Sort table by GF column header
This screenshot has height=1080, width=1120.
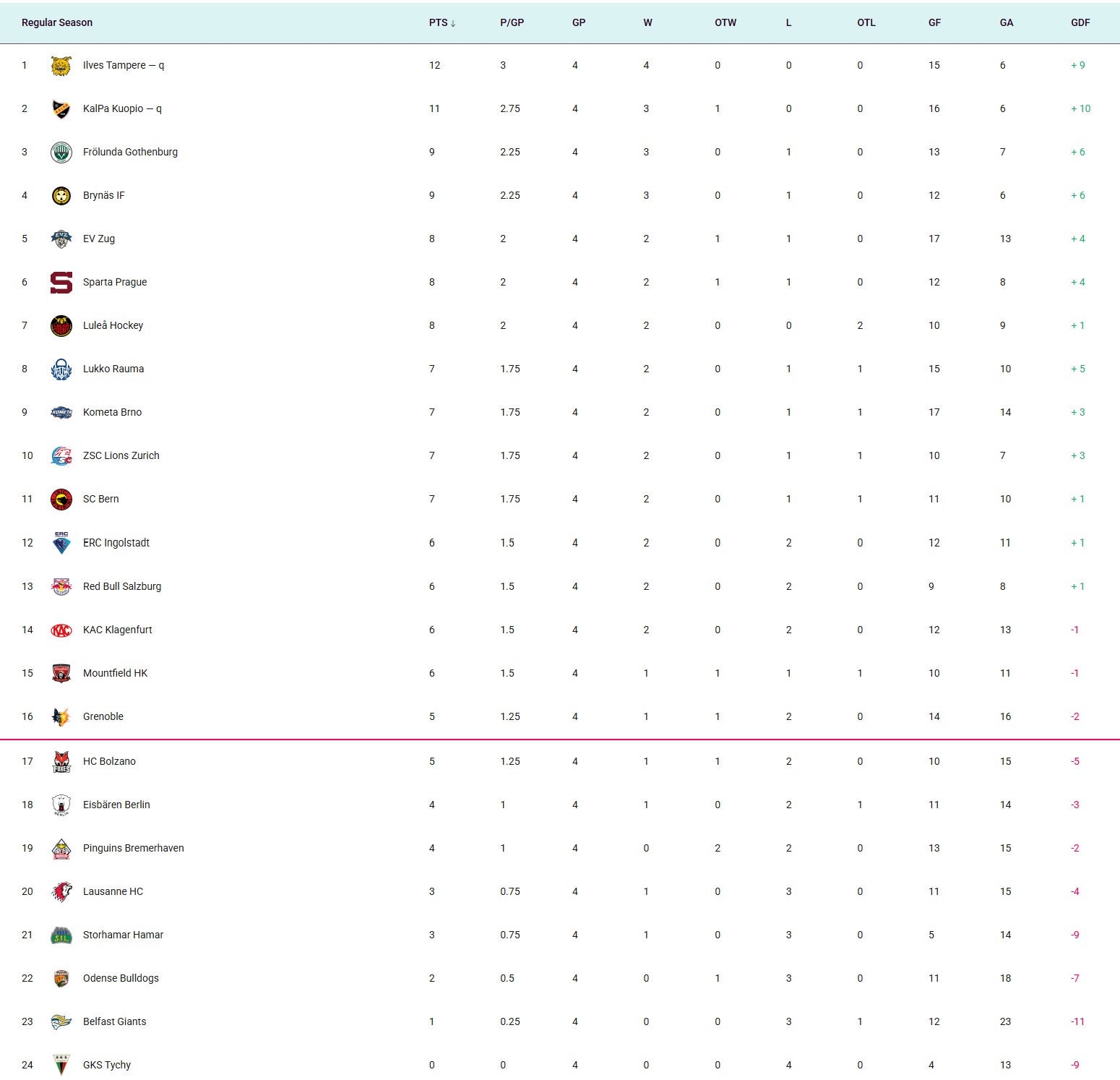coord(934,23)
